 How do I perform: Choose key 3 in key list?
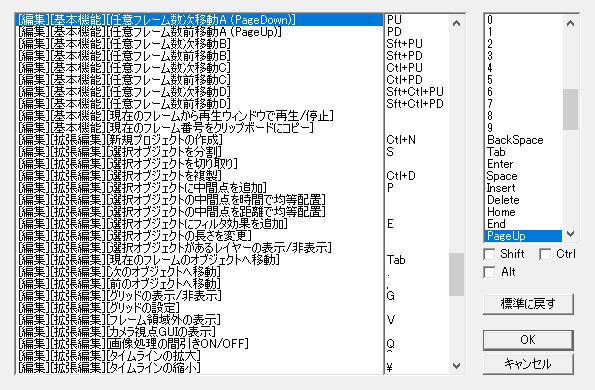click(524, 56)
